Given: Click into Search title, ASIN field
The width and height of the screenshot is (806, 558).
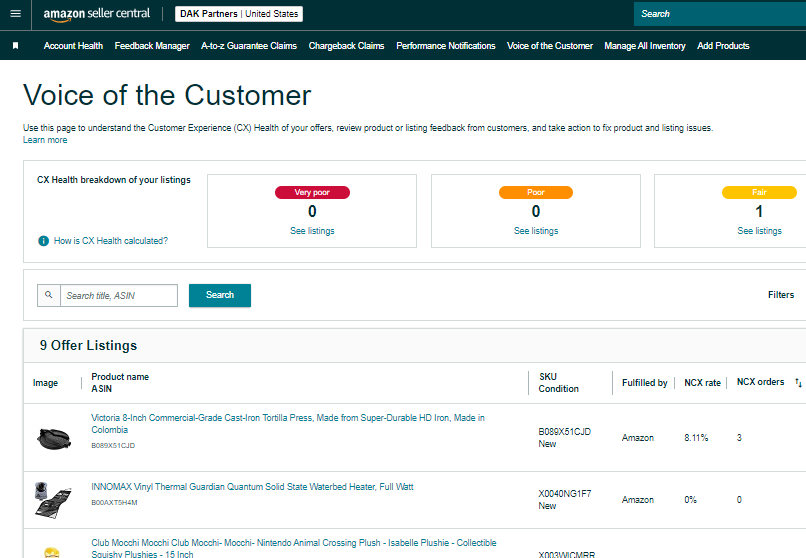Looking at the screenshot, I should point(119,295).
